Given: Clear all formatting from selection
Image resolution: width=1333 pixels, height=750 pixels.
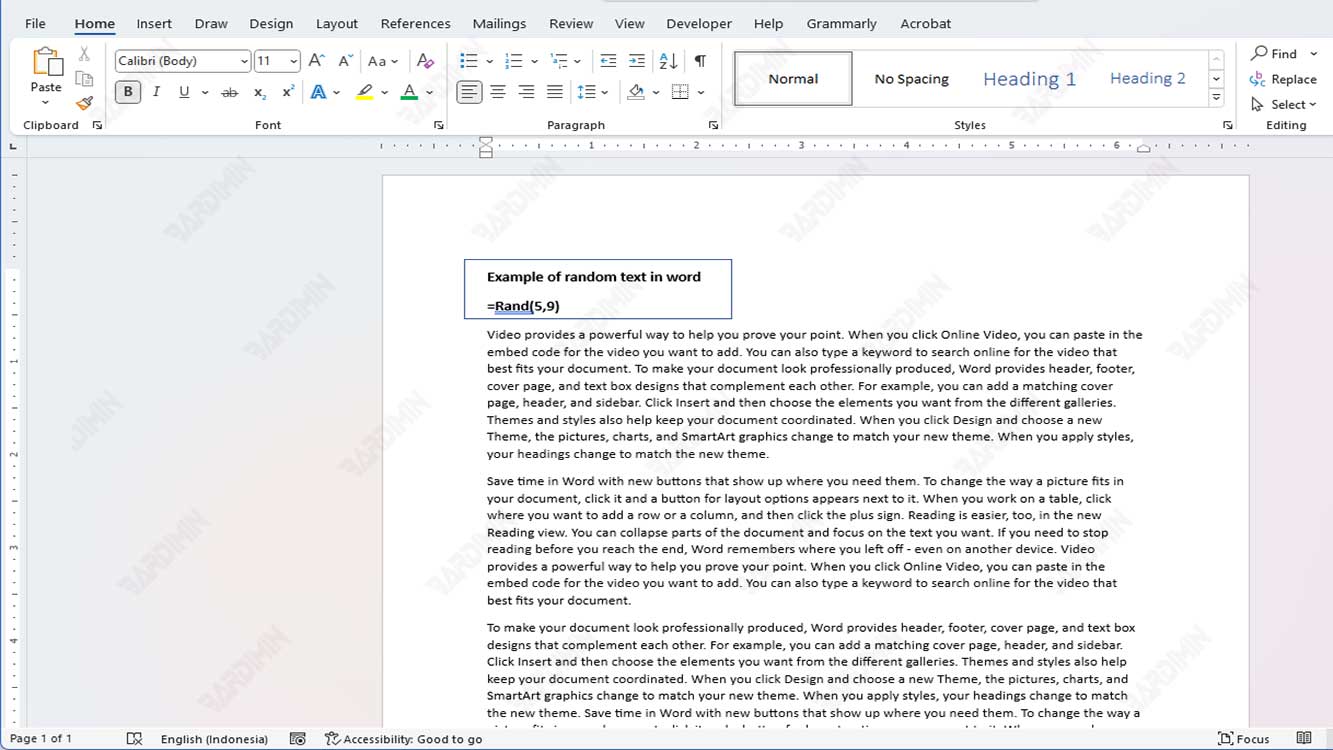Looking at the screenshot, I should click(x=425, y=61).
